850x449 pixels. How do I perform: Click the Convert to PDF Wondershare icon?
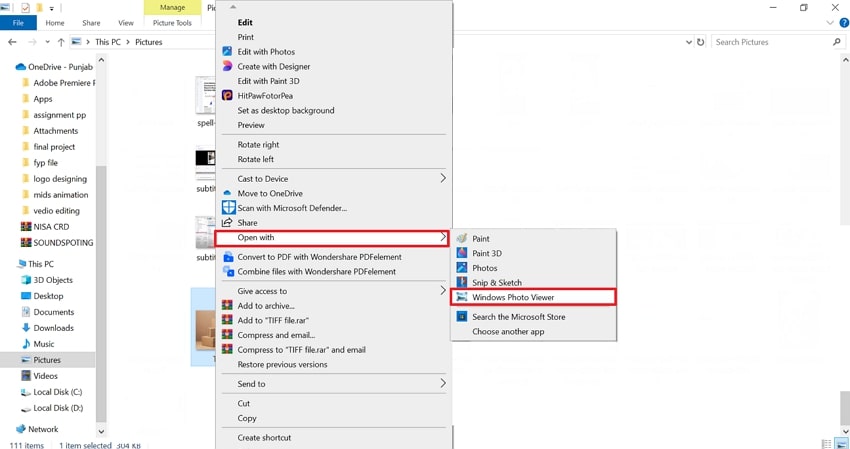tap(228, 256)
